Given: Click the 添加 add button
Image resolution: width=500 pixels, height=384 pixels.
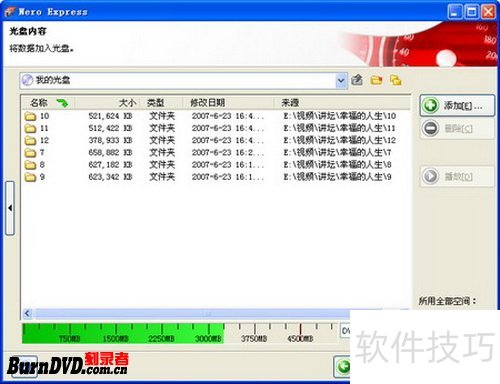Looking at the screenshot, I should 457,106.
